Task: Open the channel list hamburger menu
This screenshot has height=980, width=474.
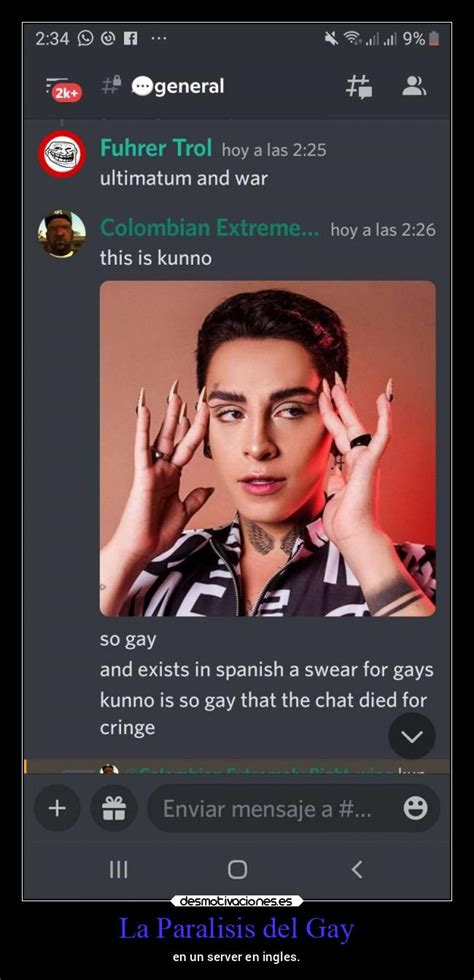Action: [x=57, y=84]
